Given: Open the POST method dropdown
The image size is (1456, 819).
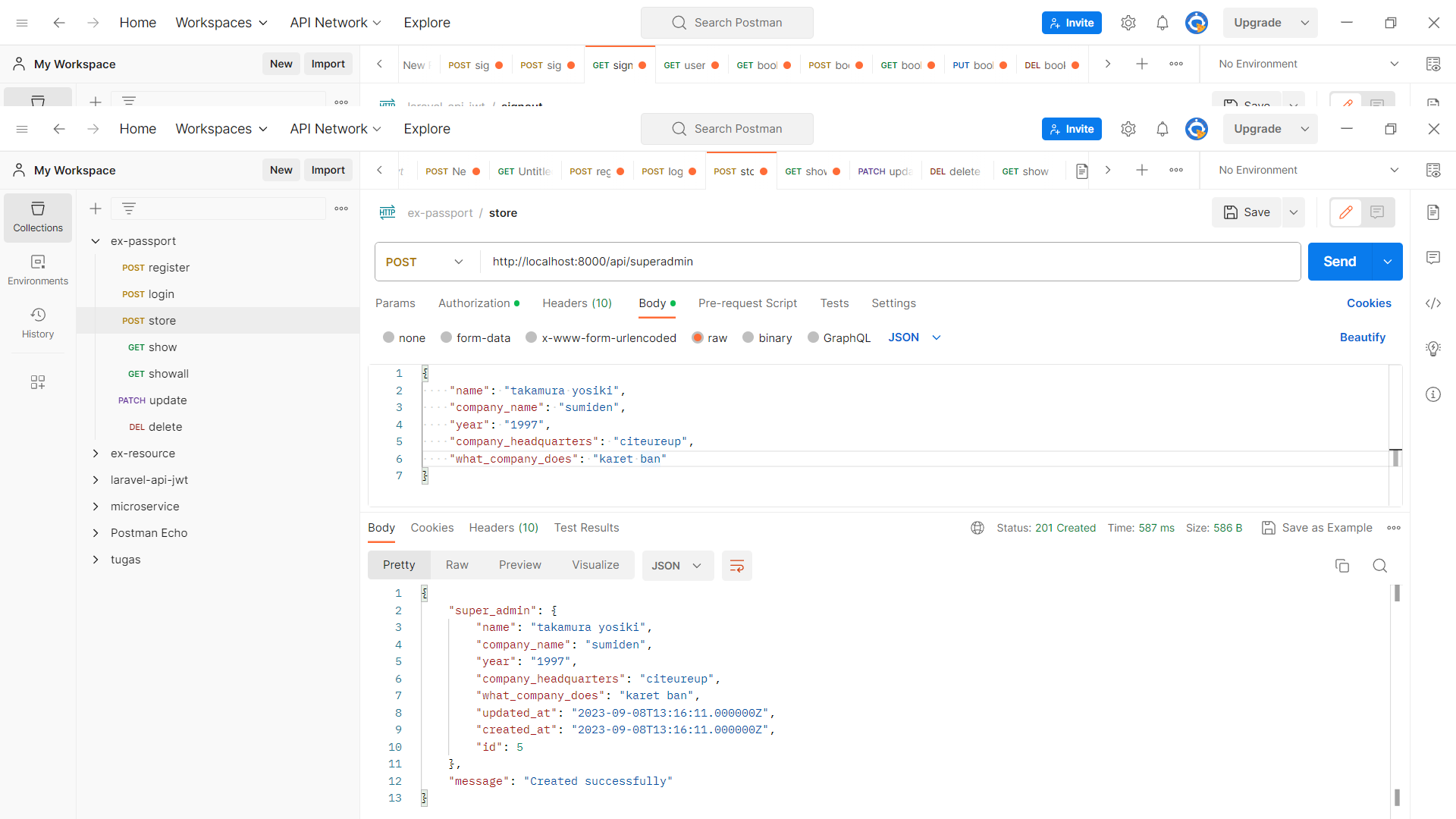Looking at the screenshot, I should pyautogui.click(x=425, y=262).
